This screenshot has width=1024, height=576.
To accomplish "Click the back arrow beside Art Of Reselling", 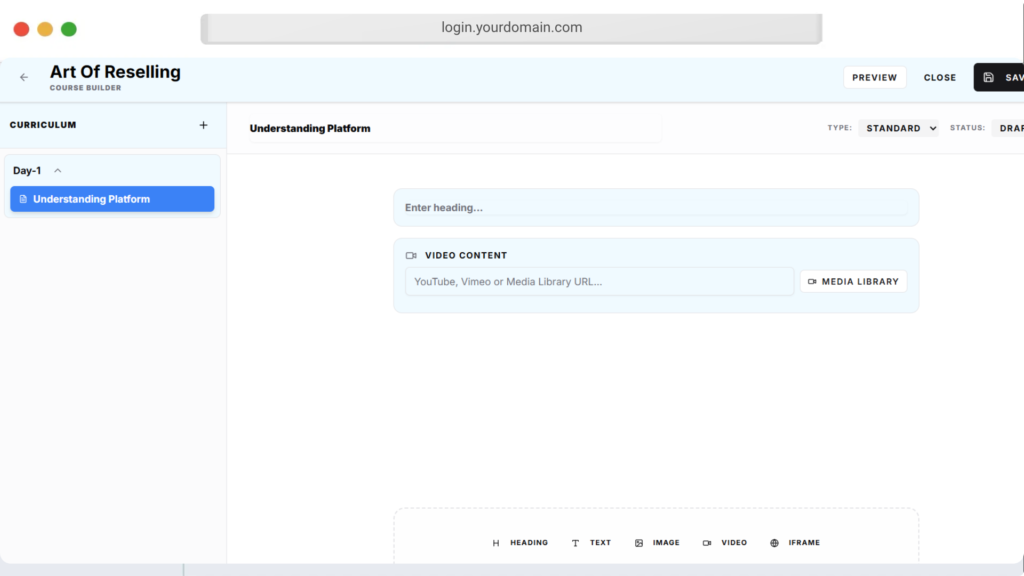I will [24, 77].
